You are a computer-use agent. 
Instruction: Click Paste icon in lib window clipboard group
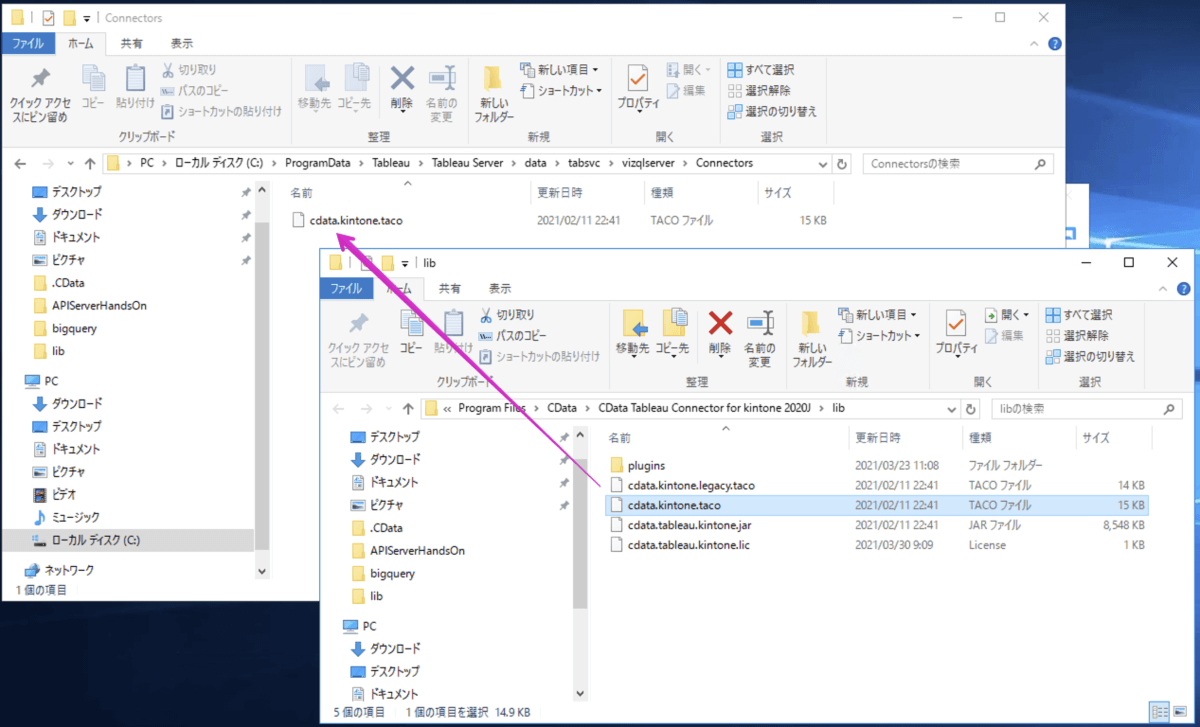pyautogui.click(x=453, y=332)
